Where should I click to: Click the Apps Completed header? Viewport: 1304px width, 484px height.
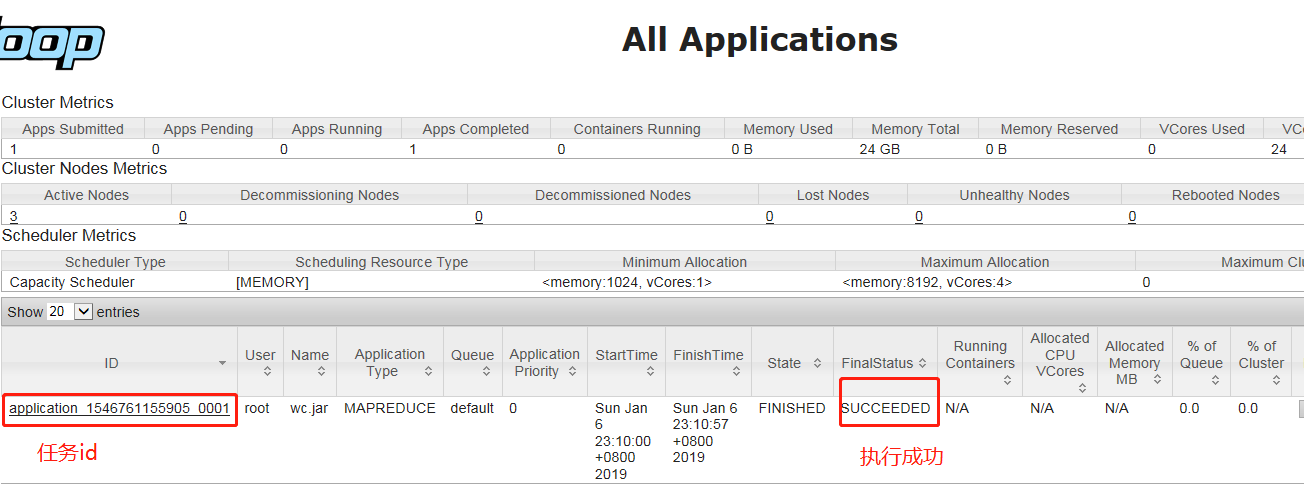click(476, 129)
